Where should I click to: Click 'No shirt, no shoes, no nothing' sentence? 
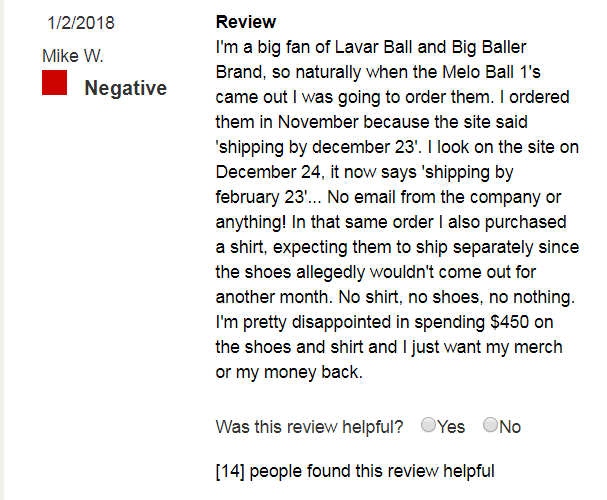(457, 297)
